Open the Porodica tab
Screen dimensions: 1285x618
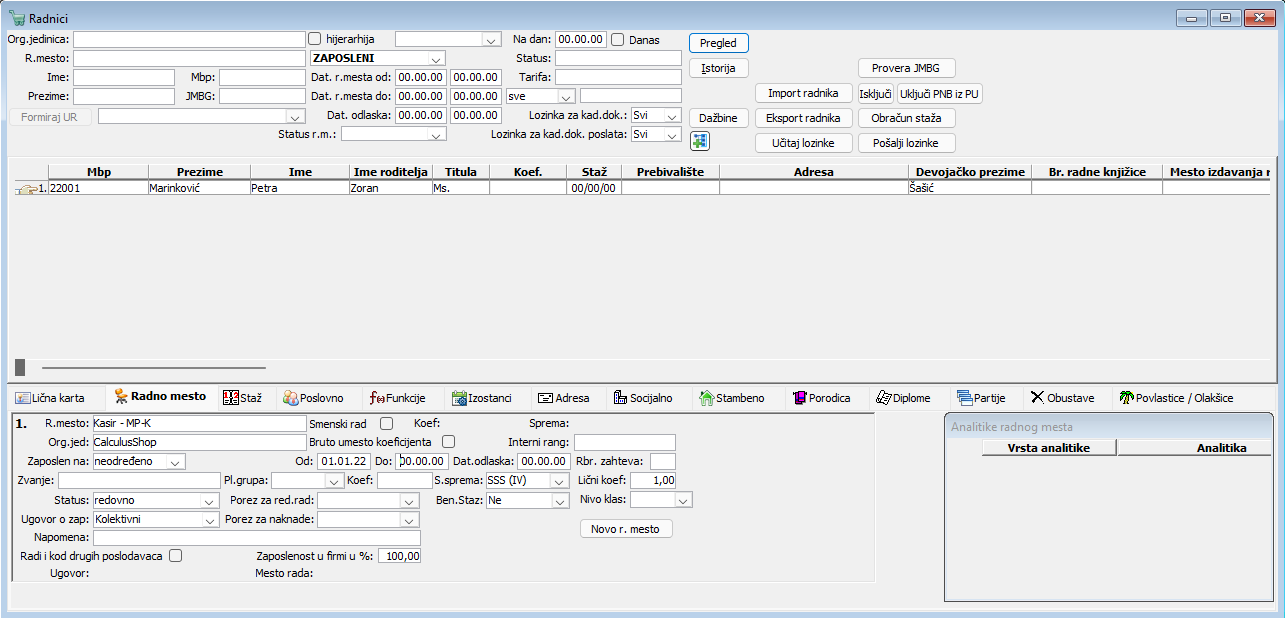(821, 398)
